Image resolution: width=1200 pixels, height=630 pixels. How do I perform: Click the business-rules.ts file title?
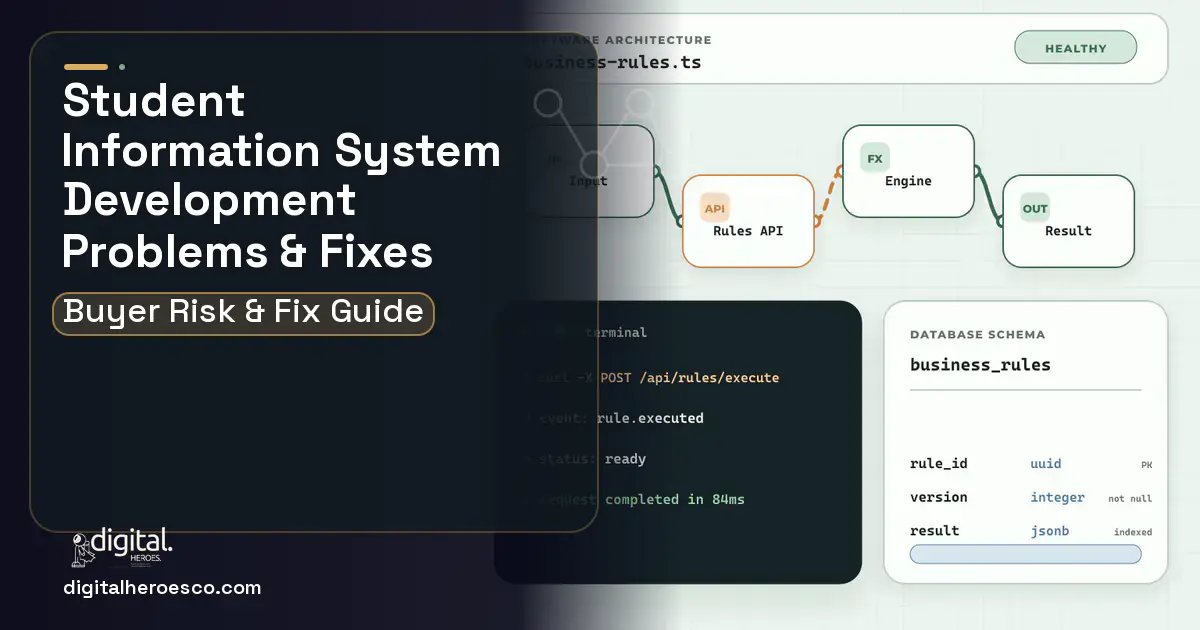click(x=613, y=62)
